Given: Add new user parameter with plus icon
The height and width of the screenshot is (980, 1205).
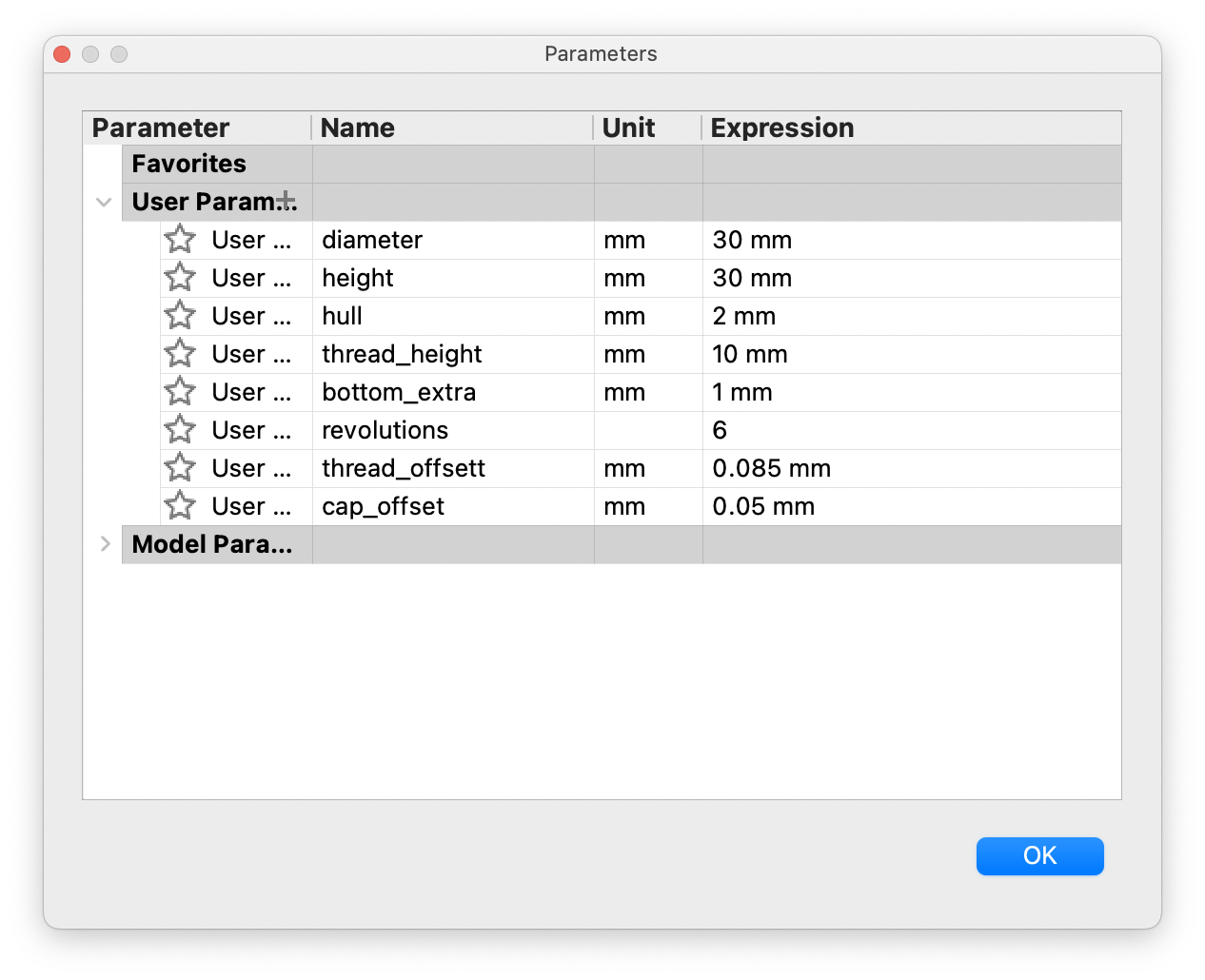Looking at the screenshot, I should click(x=286, y=201).
